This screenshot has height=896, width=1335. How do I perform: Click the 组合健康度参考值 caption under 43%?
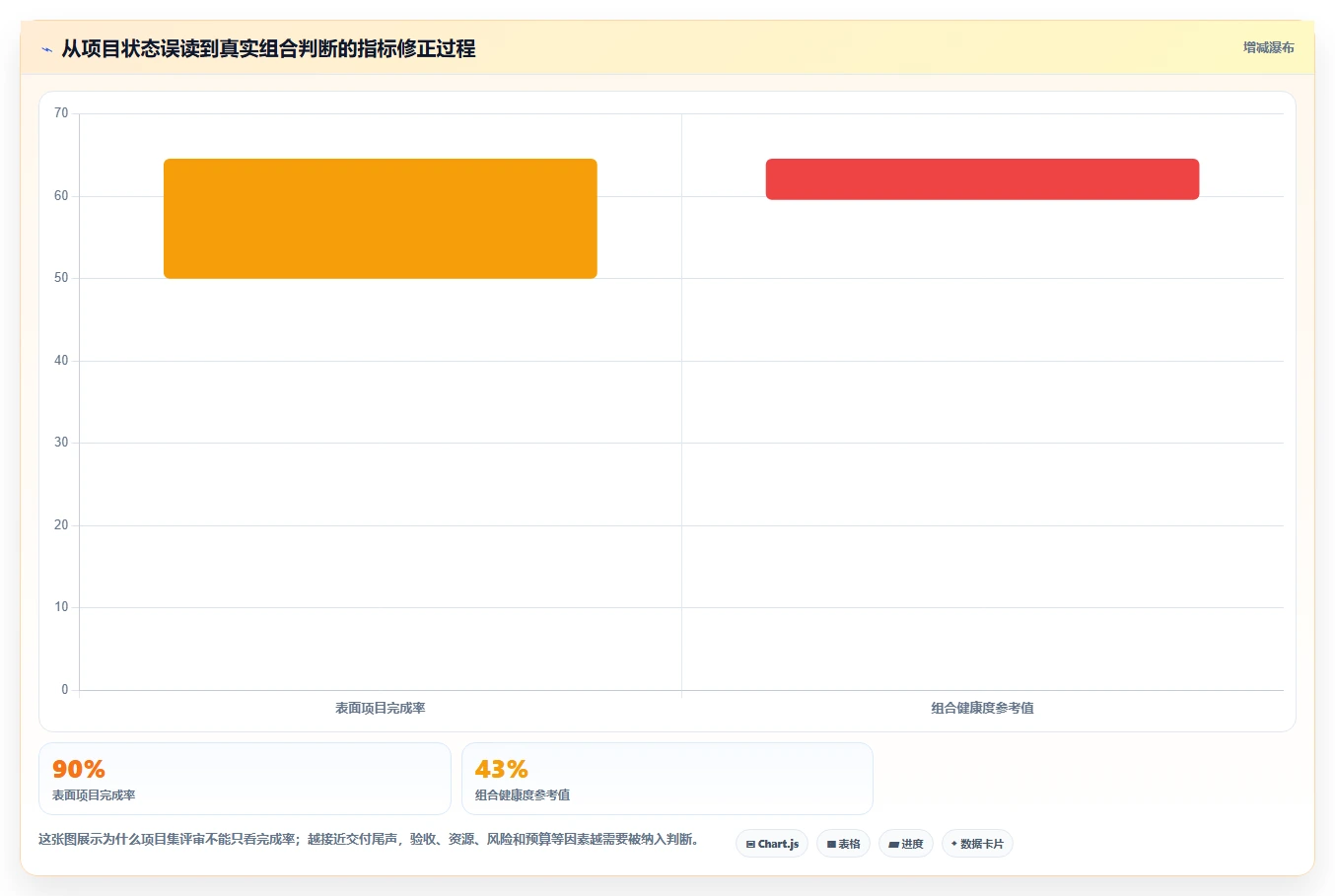523,794
